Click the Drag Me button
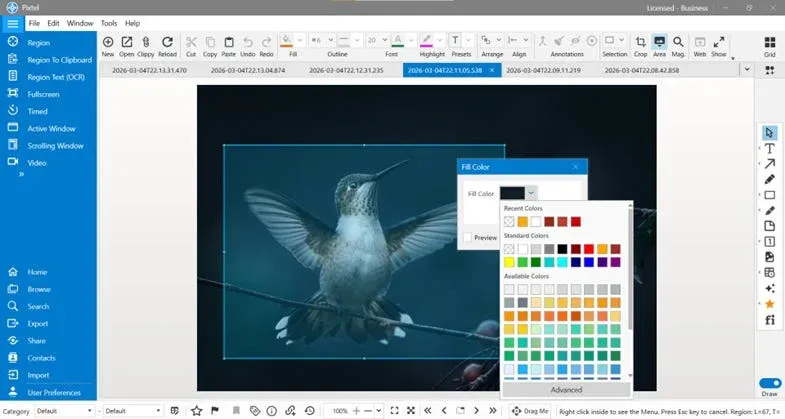The width and height of the screenshot is (785, 419). click(530, 411)
